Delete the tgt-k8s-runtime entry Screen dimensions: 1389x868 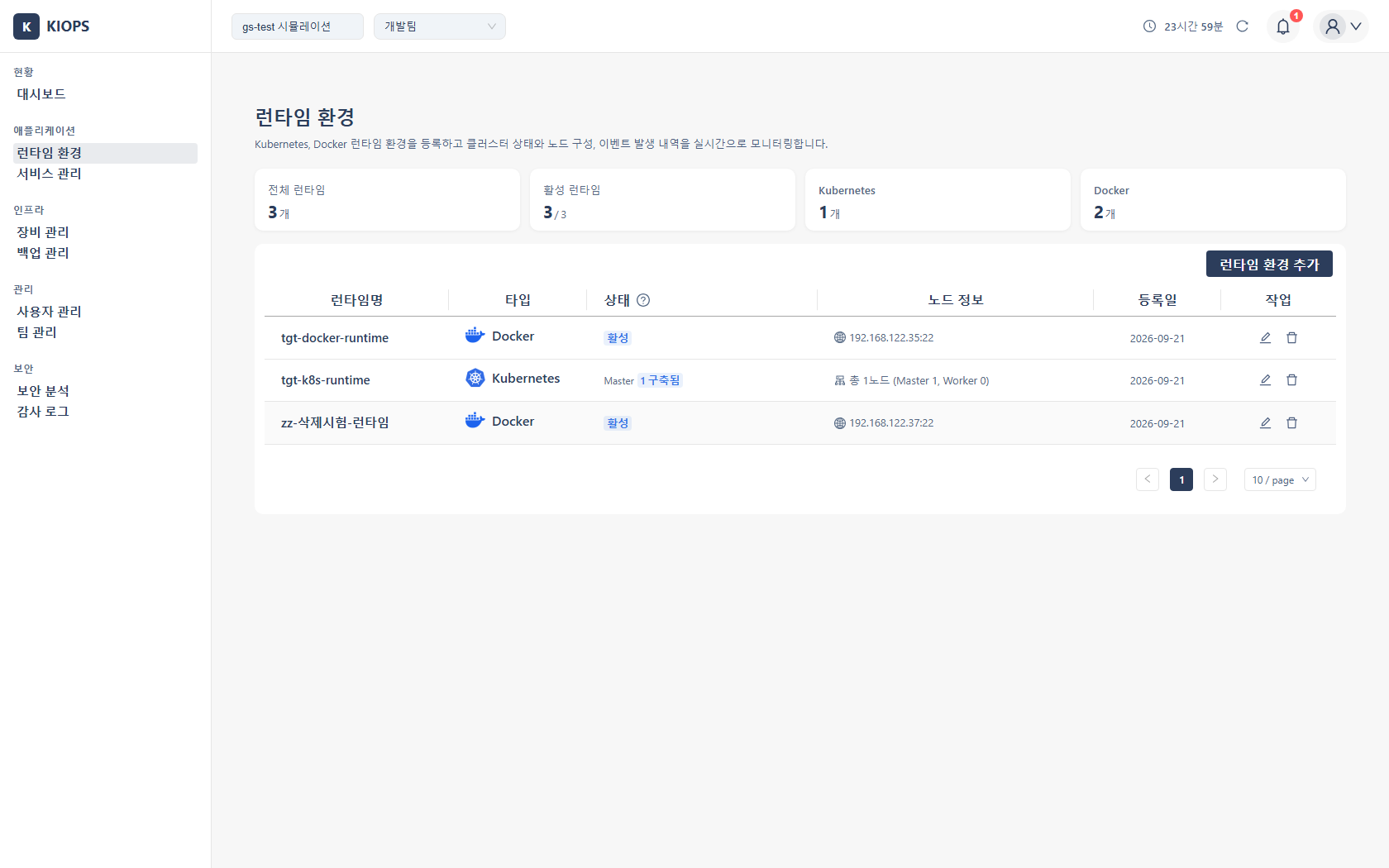tap(1291, 380)
